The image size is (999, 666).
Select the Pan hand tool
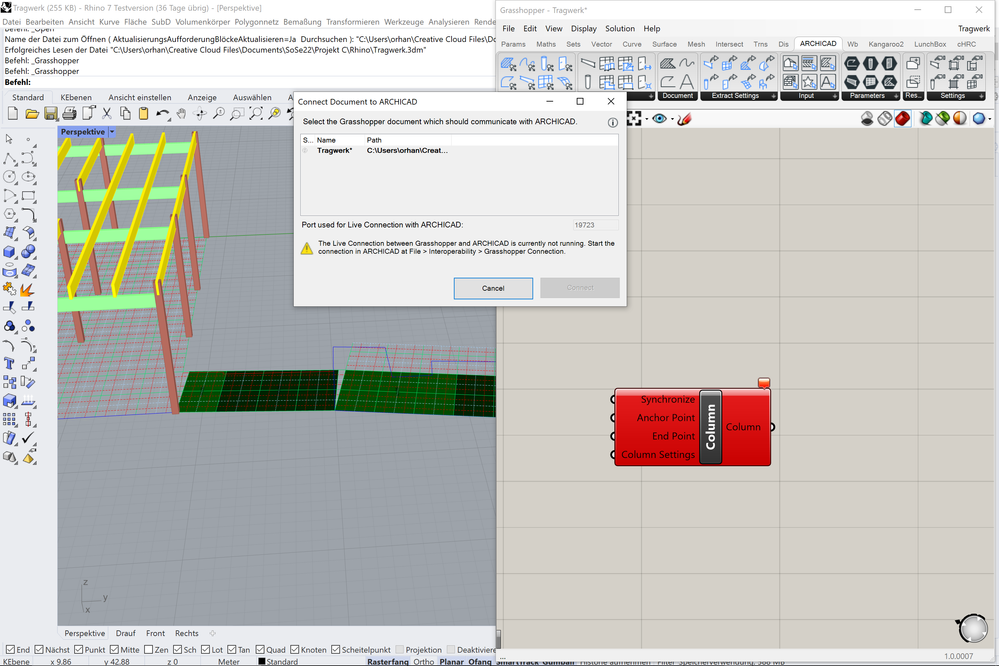click(182, 113)
